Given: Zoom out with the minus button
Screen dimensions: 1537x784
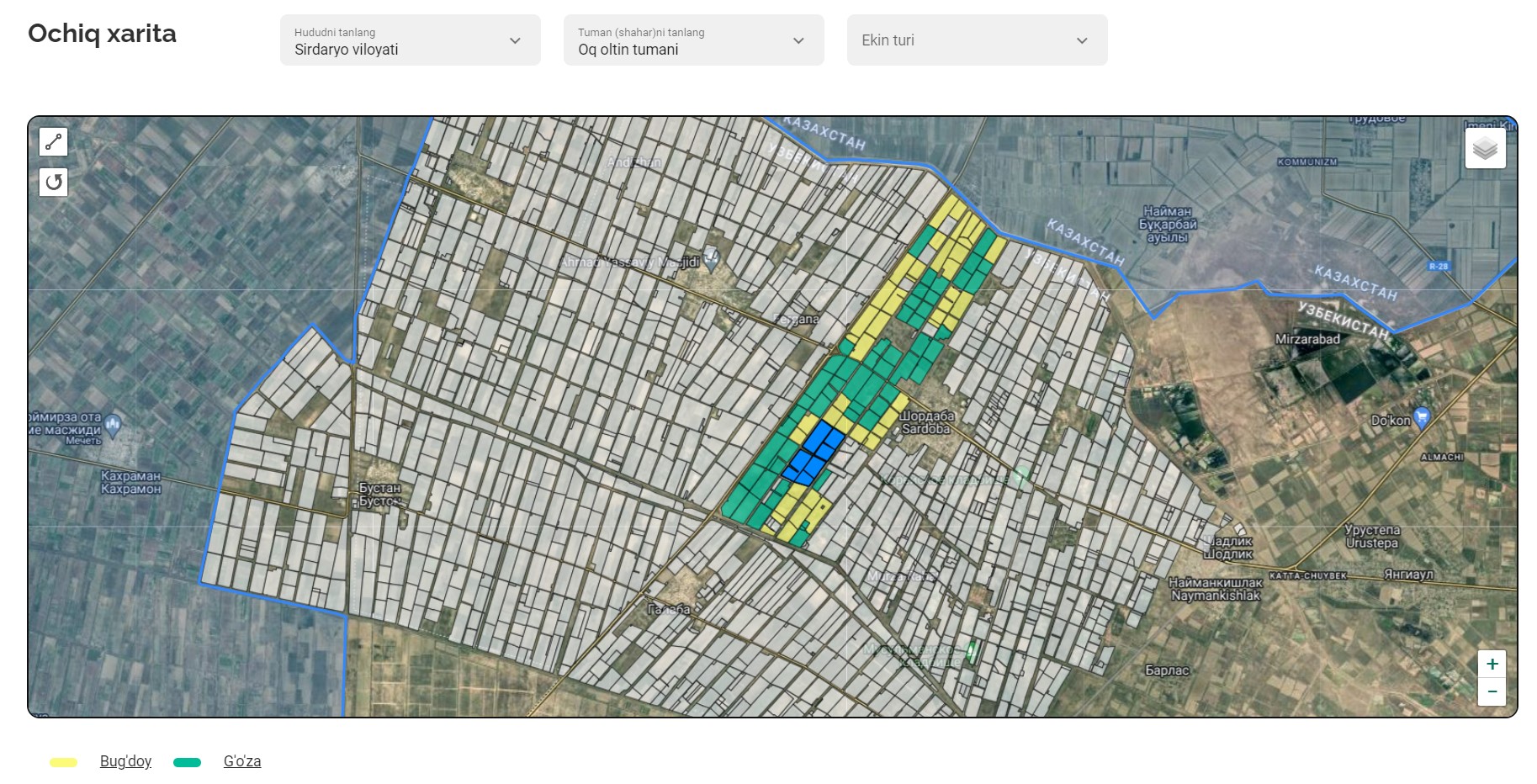Looking at the screenshot, I should pos(1492,692).
